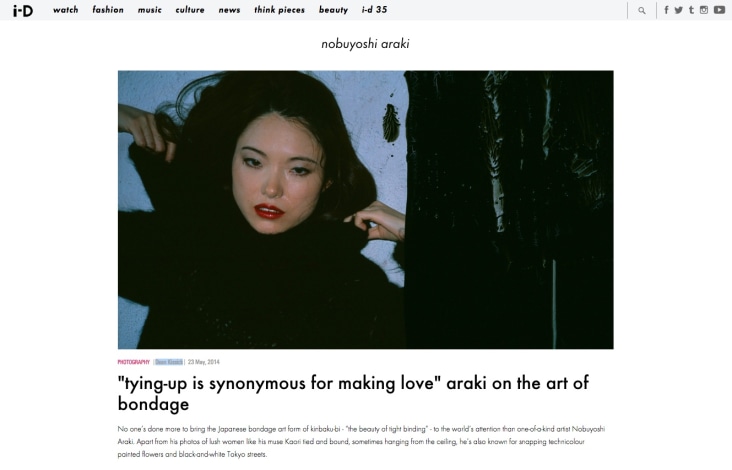732x470 pixels.
Task: Open the article headline about araki
Action: 353,393
